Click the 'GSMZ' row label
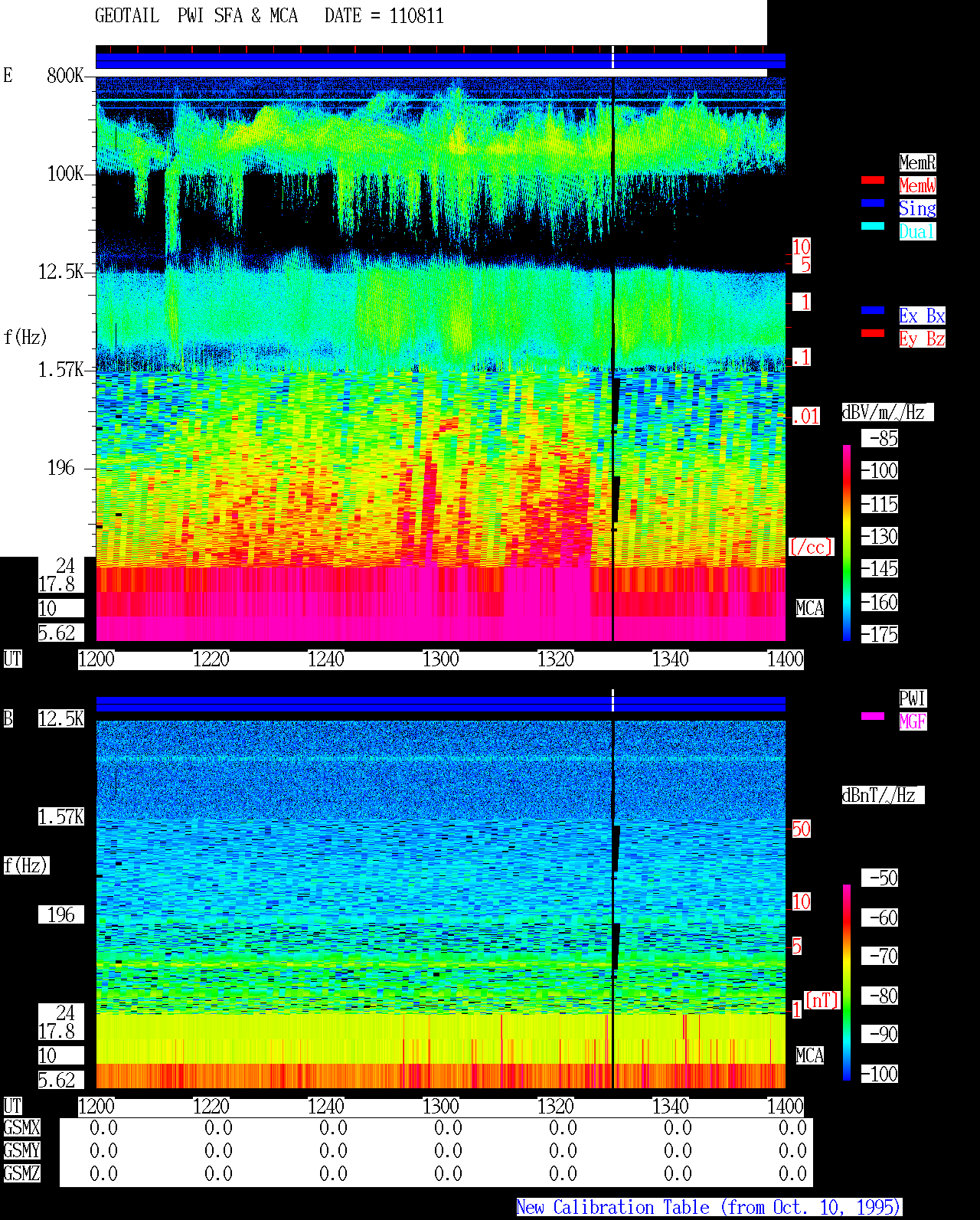Viewport: 980px width, 1220px height. [21, 1173]
